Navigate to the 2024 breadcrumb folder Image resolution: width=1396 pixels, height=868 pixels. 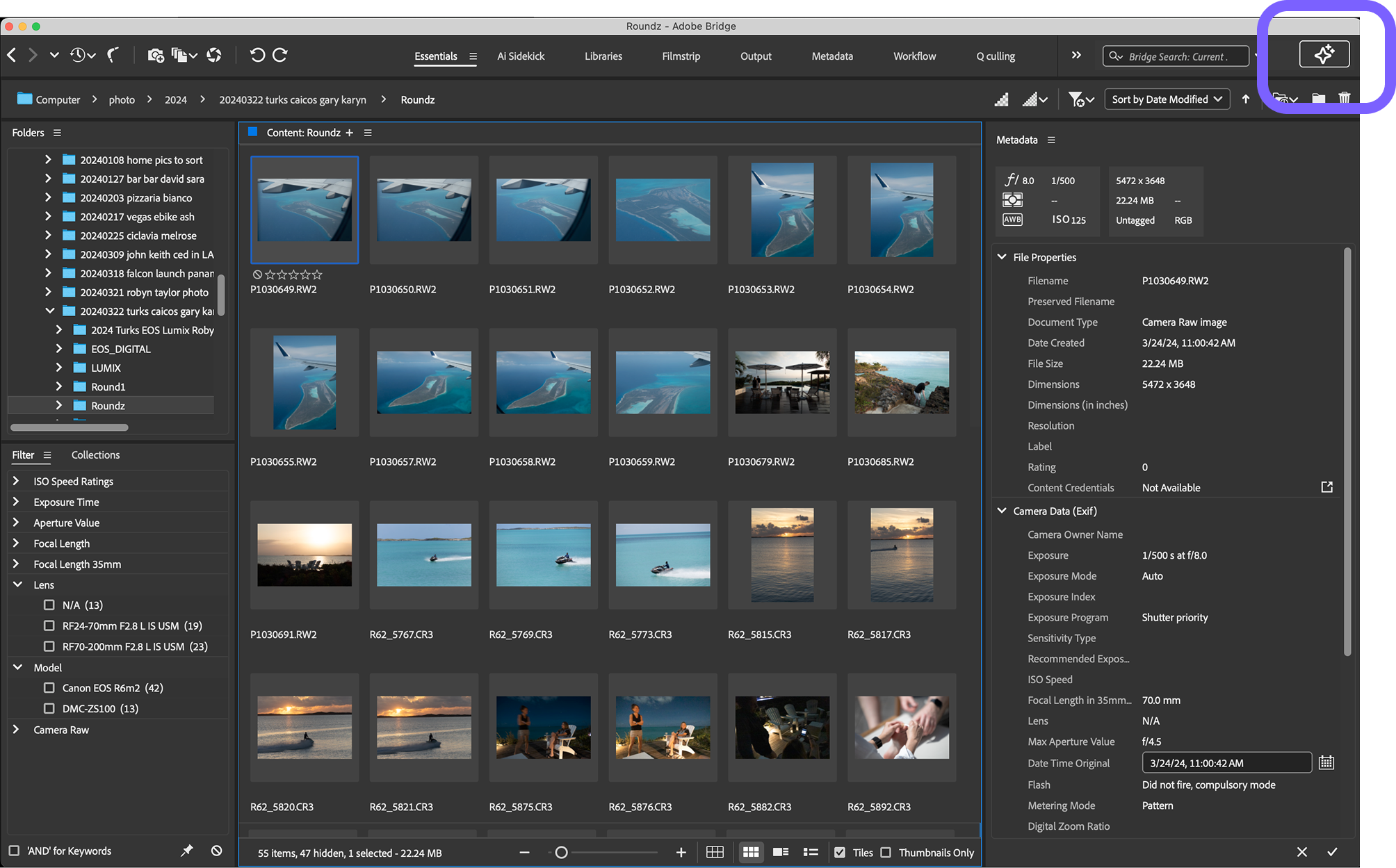pos(175,99)
